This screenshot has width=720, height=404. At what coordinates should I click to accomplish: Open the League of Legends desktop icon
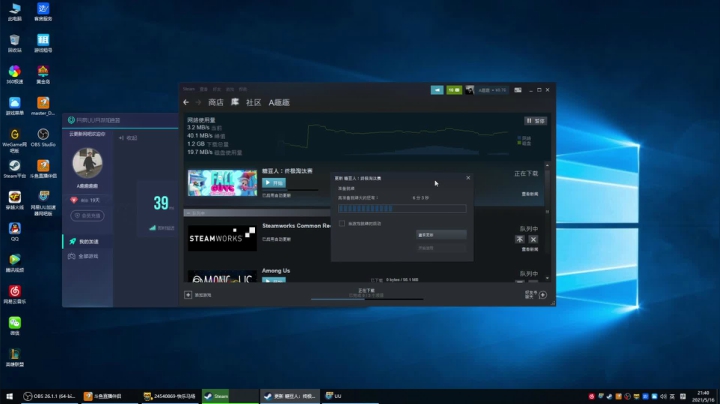pyautogui.click(x=15, y=357)
